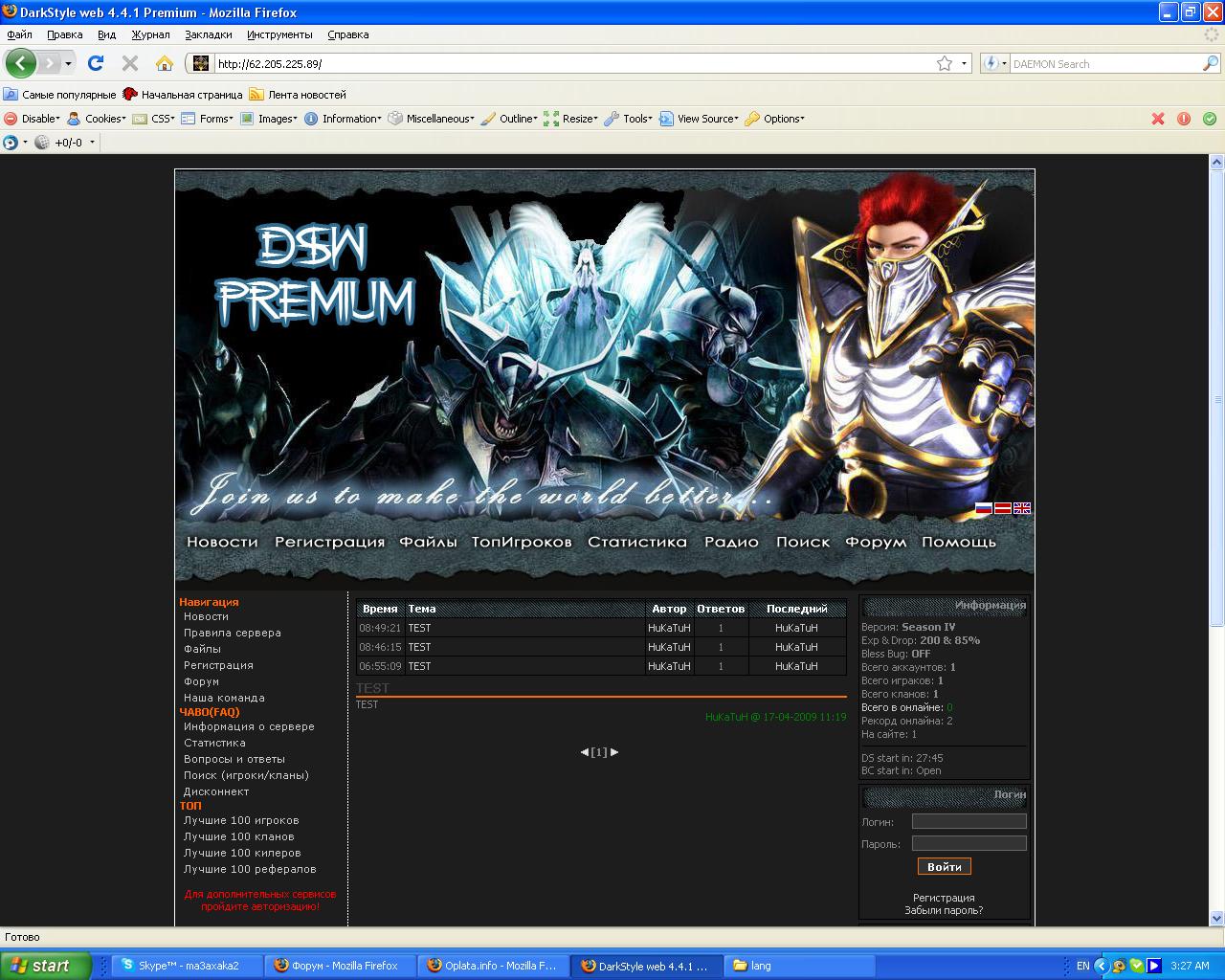Switch to the Skype taskbar window
The image size is (1225, 980).
187,966
